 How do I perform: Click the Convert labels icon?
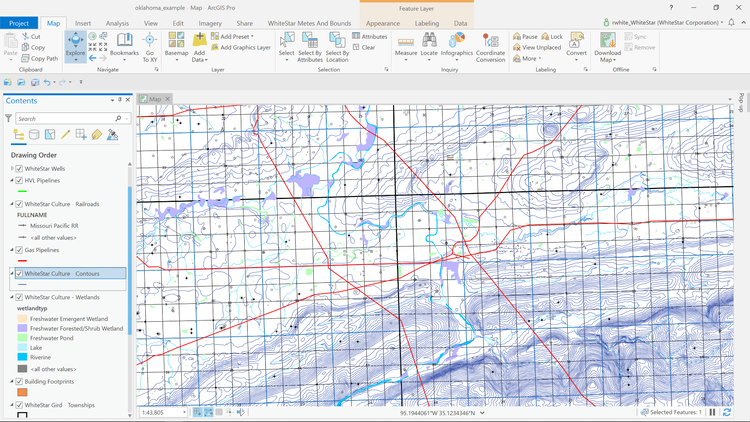pyautogui.click(x=576, y=40)
